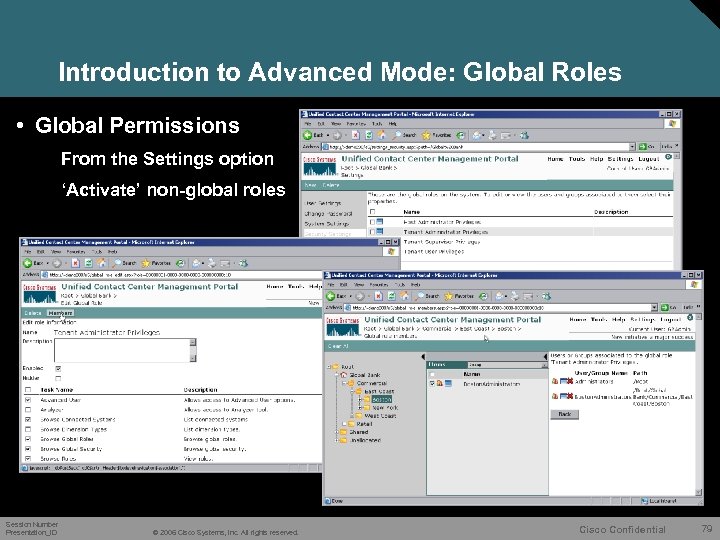Click the Tools link in the top Settings window portal header

[577, 159]
